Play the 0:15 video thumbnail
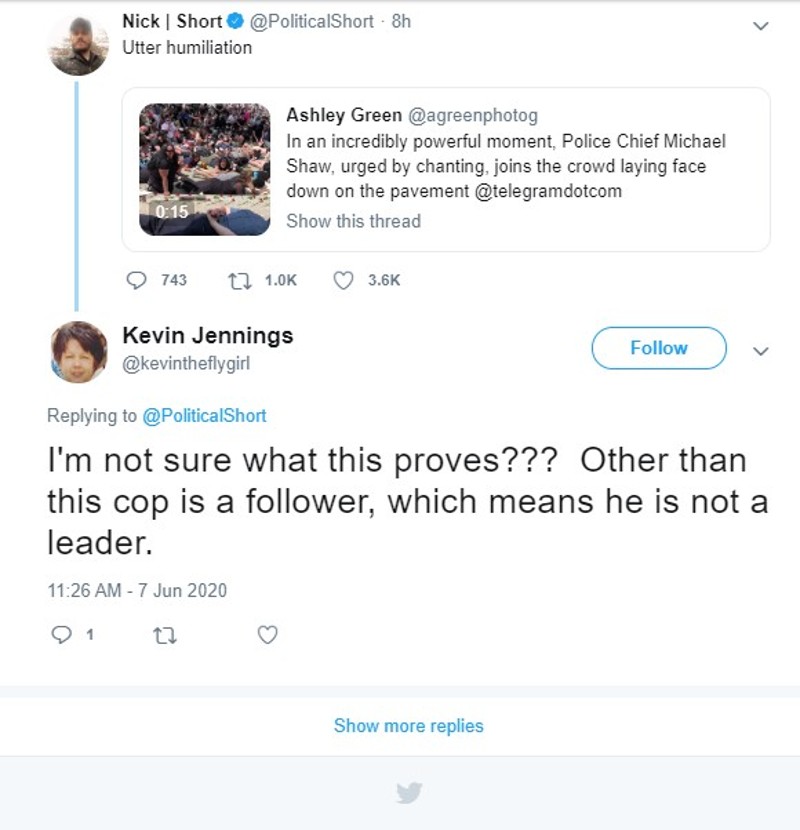The image size is (800, 830). (x=204, y=169)
